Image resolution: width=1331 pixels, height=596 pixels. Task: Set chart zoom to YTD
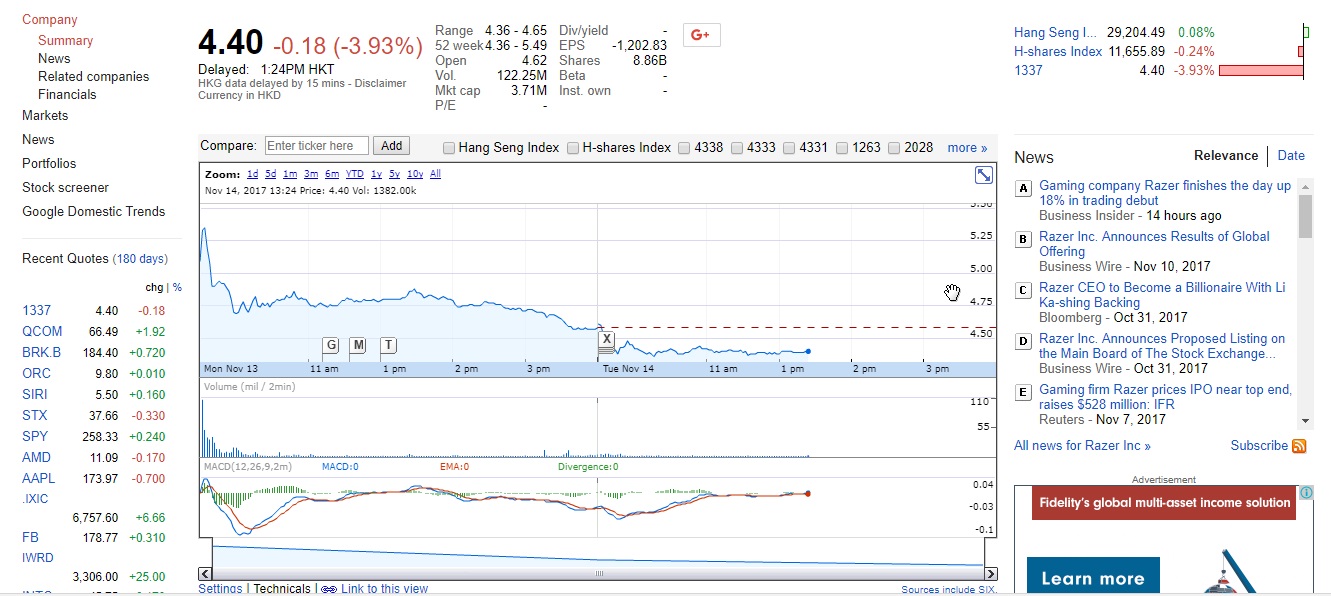[354, 174]
